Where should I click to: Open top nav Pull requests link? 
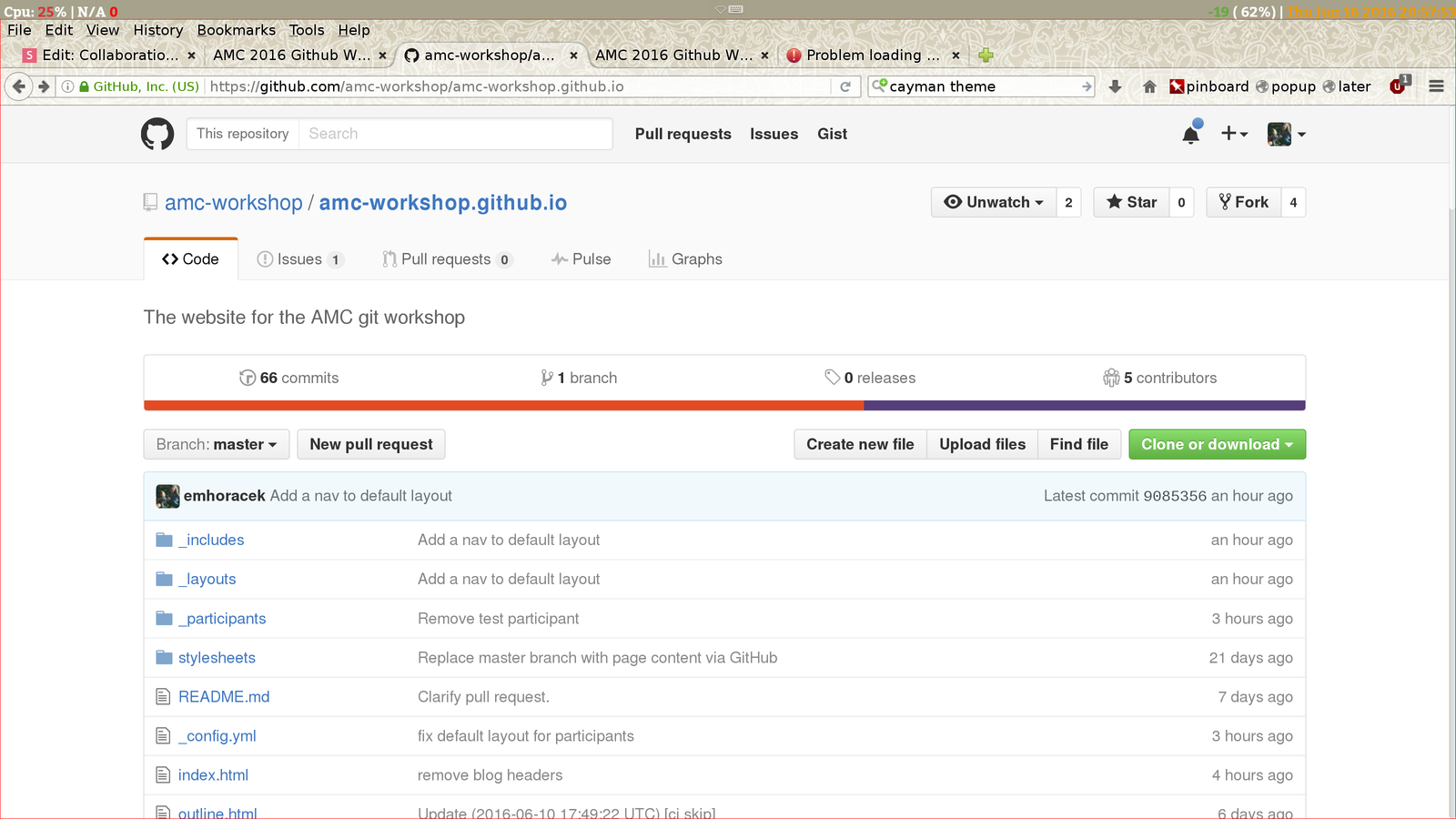pos(683,134)
